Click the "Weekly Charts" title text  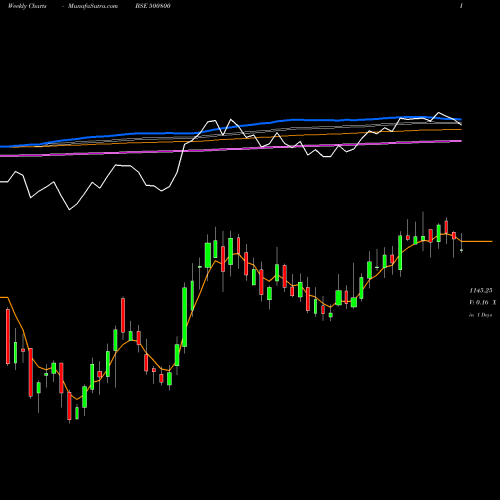tap(27, 6)
